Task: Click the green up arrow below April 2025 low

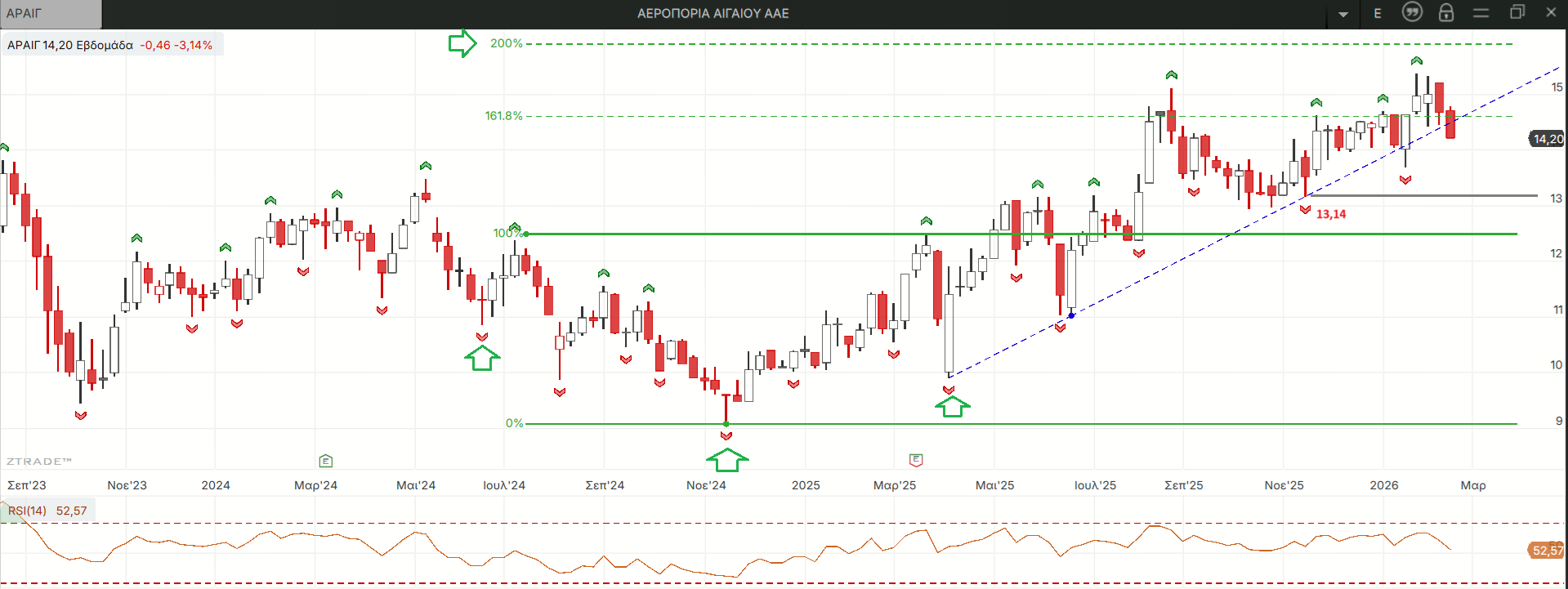Action: 952,406
